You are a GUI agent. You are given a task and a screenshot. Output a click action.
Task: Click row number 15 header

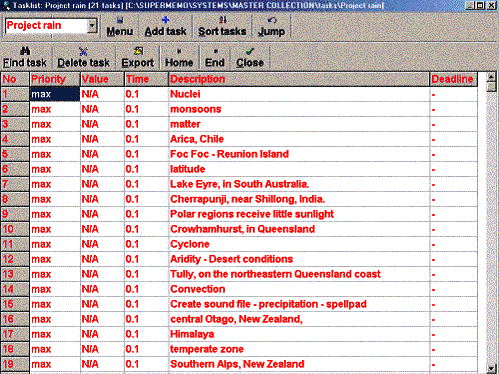15,304
